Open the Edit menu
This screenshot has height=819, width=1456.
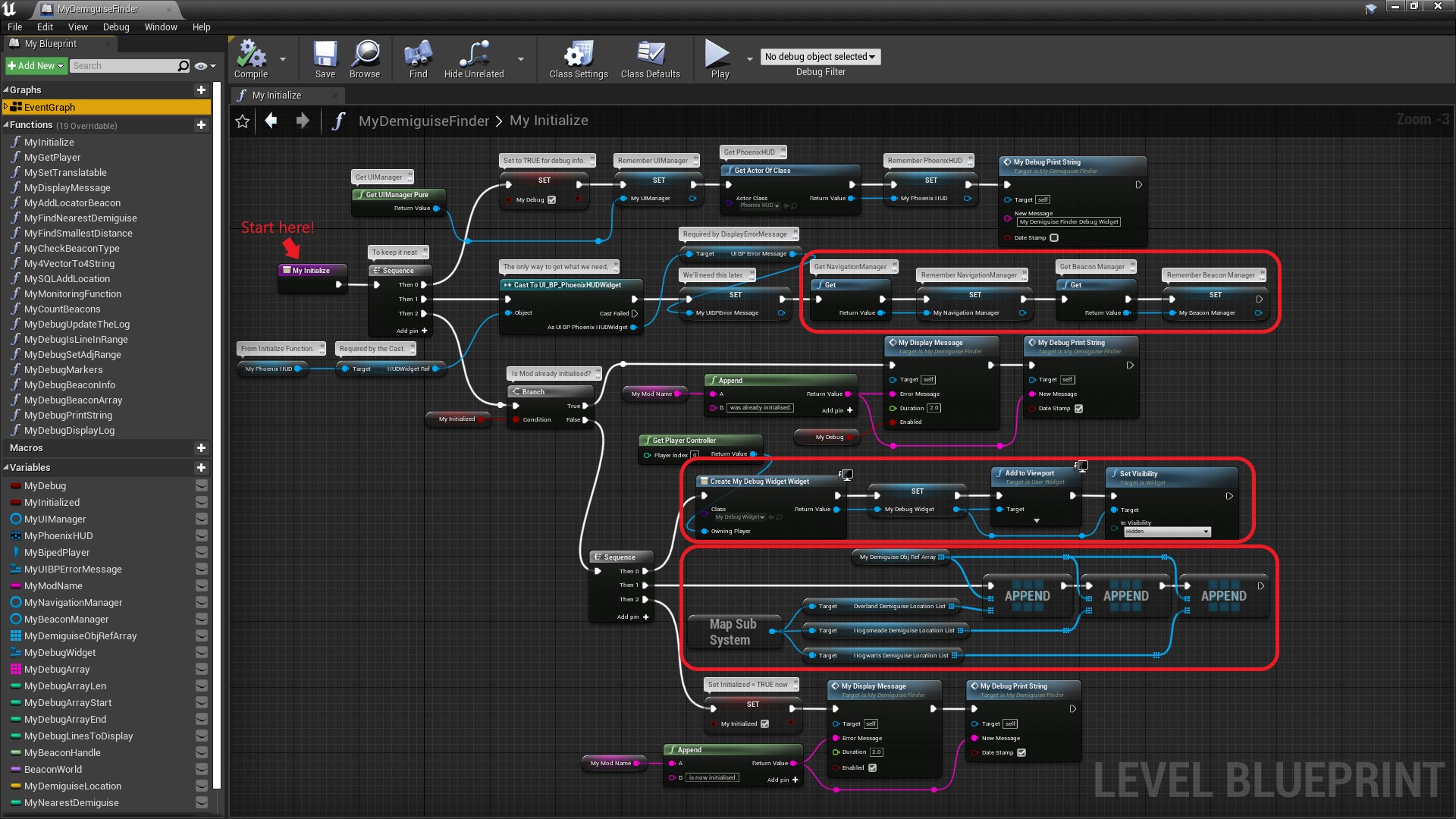tap(45, 27)
